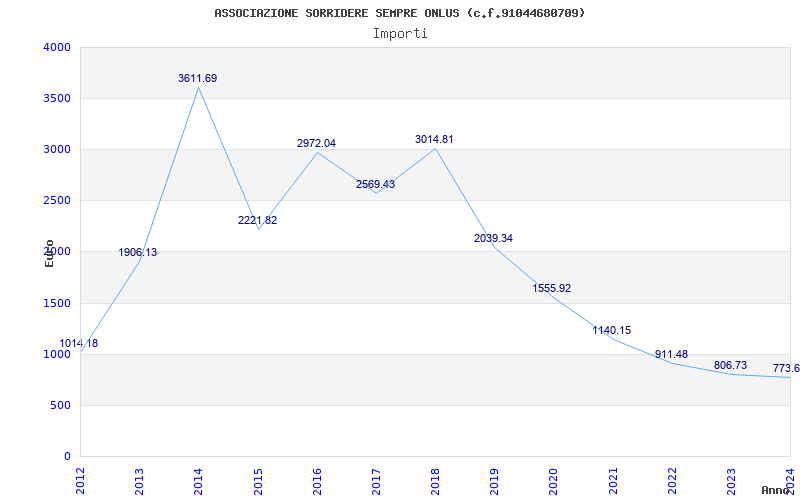Click the 2500 y-axis tick label
Viewport: 800px width, 500px height.
(x=58, y=201)
